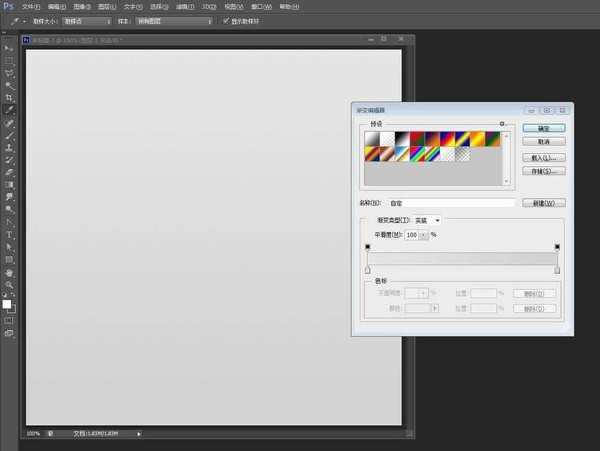Select the Move tool in the toolbar
600x451 pixels.
(10, 48)
